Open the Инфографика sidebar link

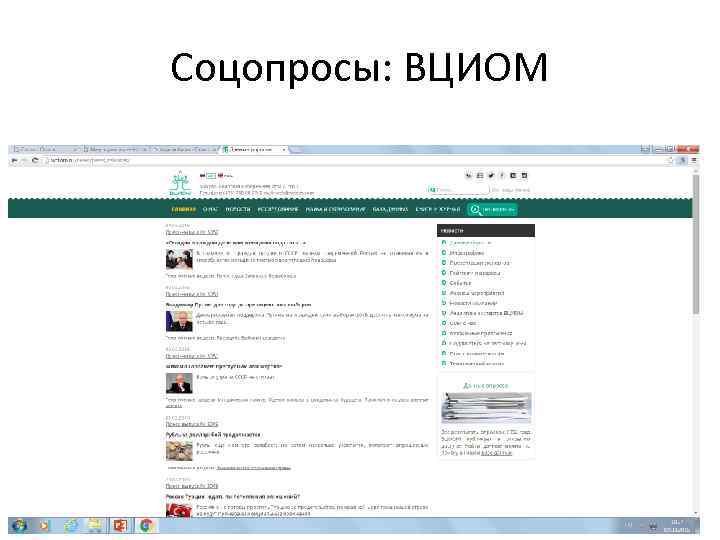(x=467, y=253)
